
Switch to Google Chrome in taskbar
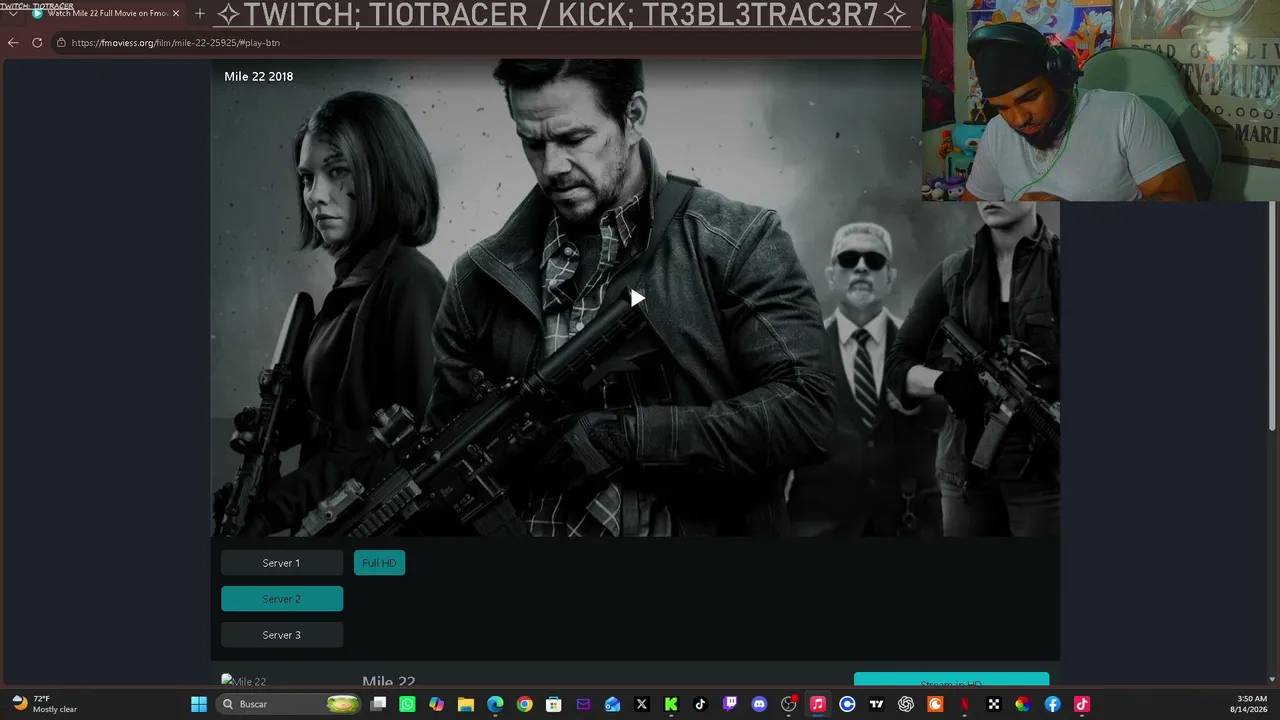pyautogui.click(x=524, y=704)
